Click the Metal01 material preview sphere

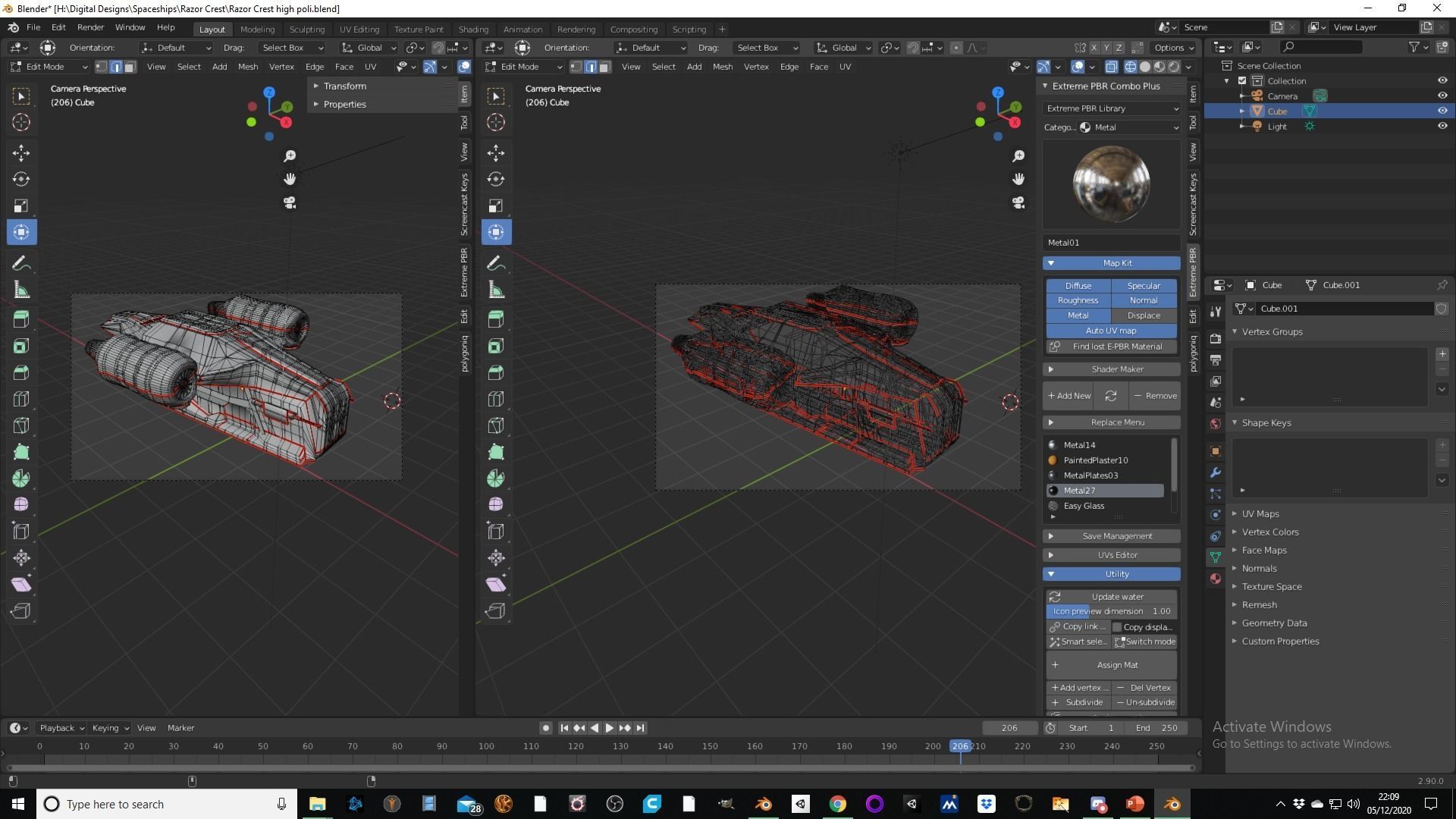click(1111, 184)
